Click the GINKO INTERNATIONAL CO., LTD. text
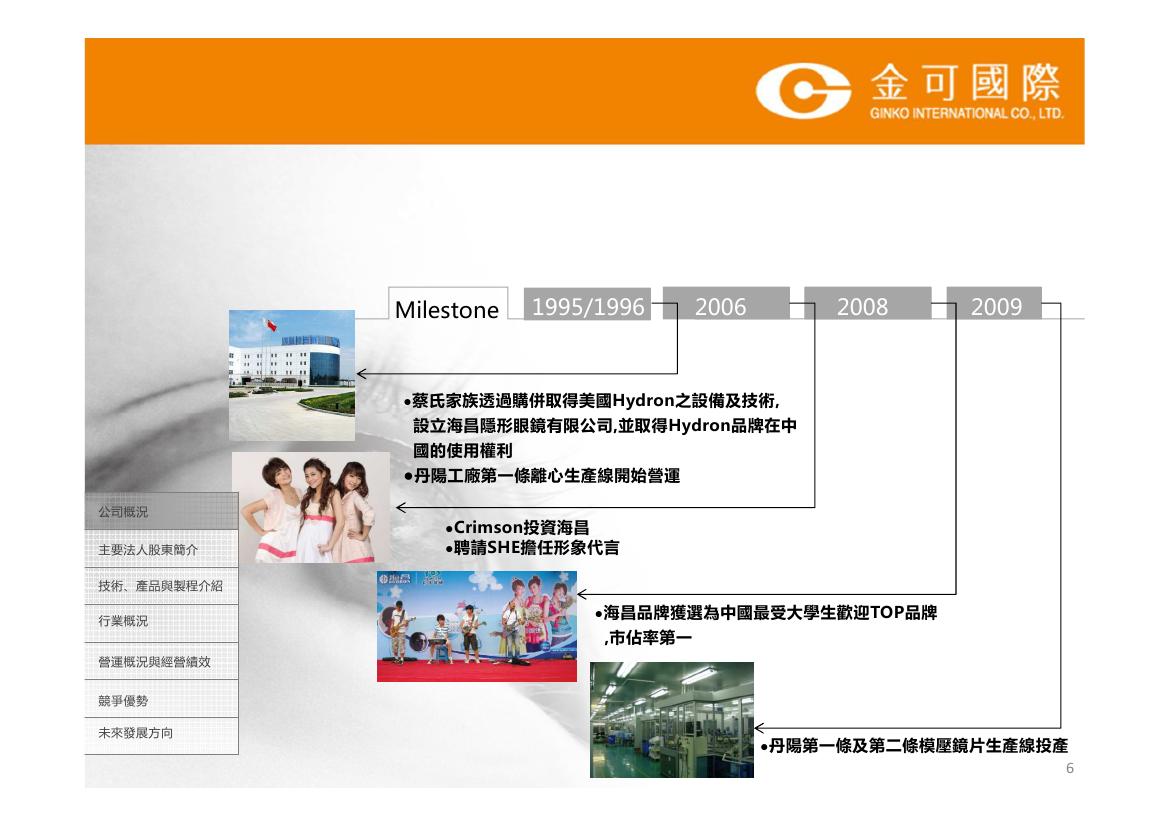The width and height of the screenshot is (1169, 826). [x=966, y=113]
